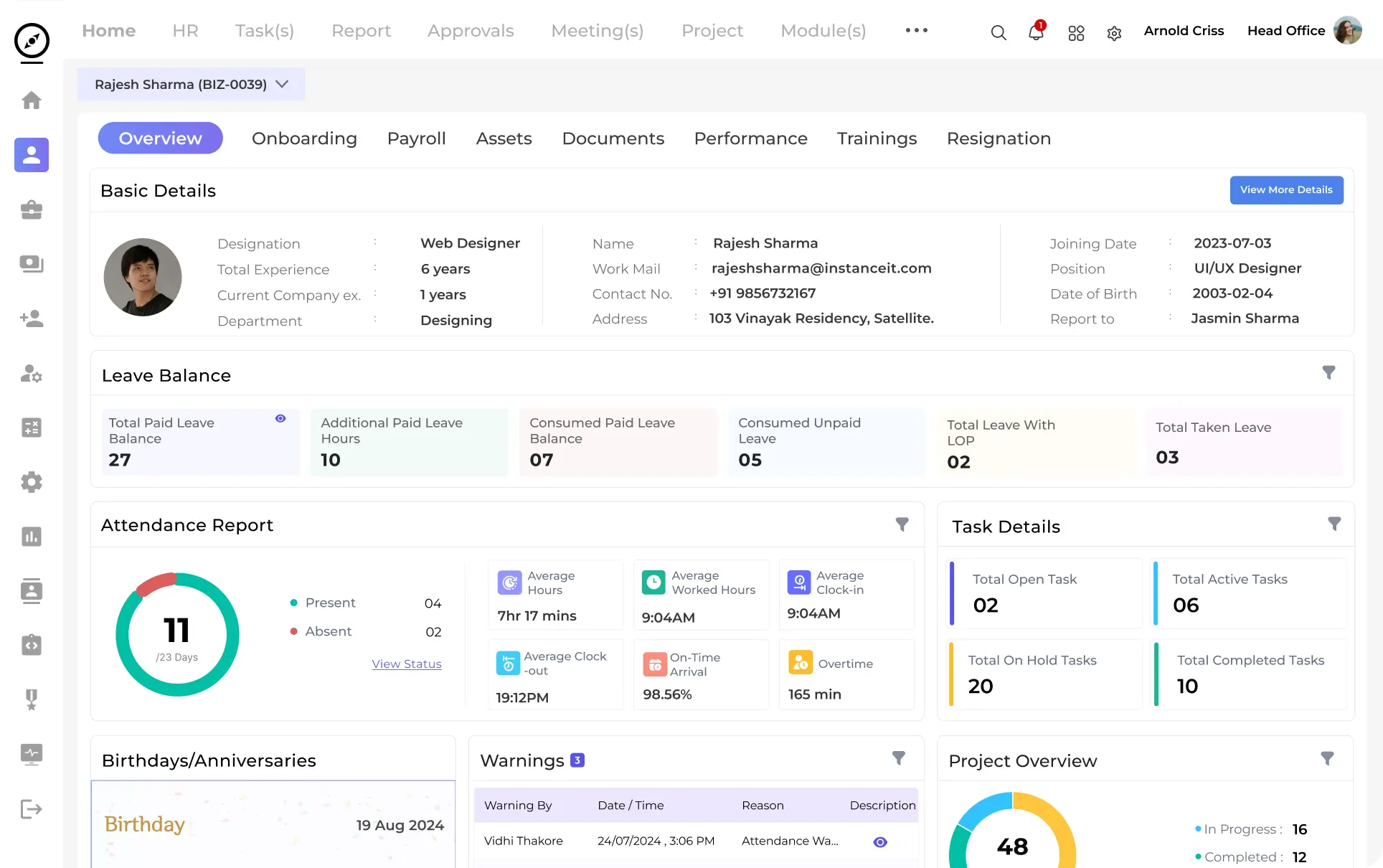Click the logout icon in sidebar
The width and height of the screenshot is (1383, 868).
(32, 809)
